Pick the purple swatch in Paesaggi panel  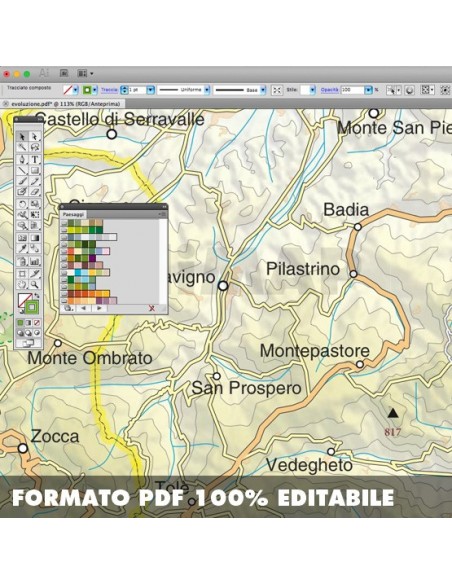coord(92,258)
